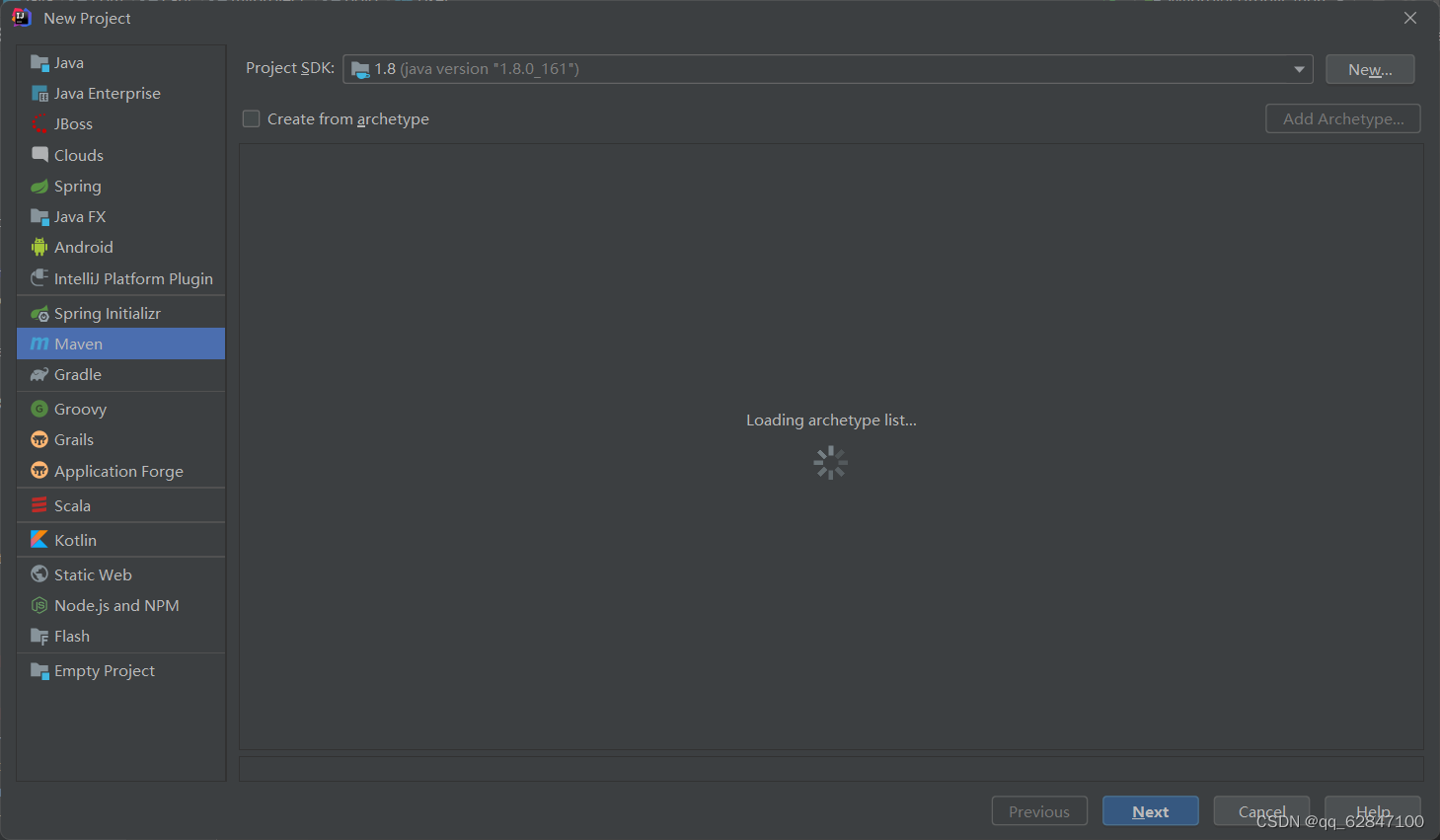Image resolution: width=1440 pixels, height=840 pixels.
Task: Select IntelliJ Platform Plugin icon
Action: point(39,278)
